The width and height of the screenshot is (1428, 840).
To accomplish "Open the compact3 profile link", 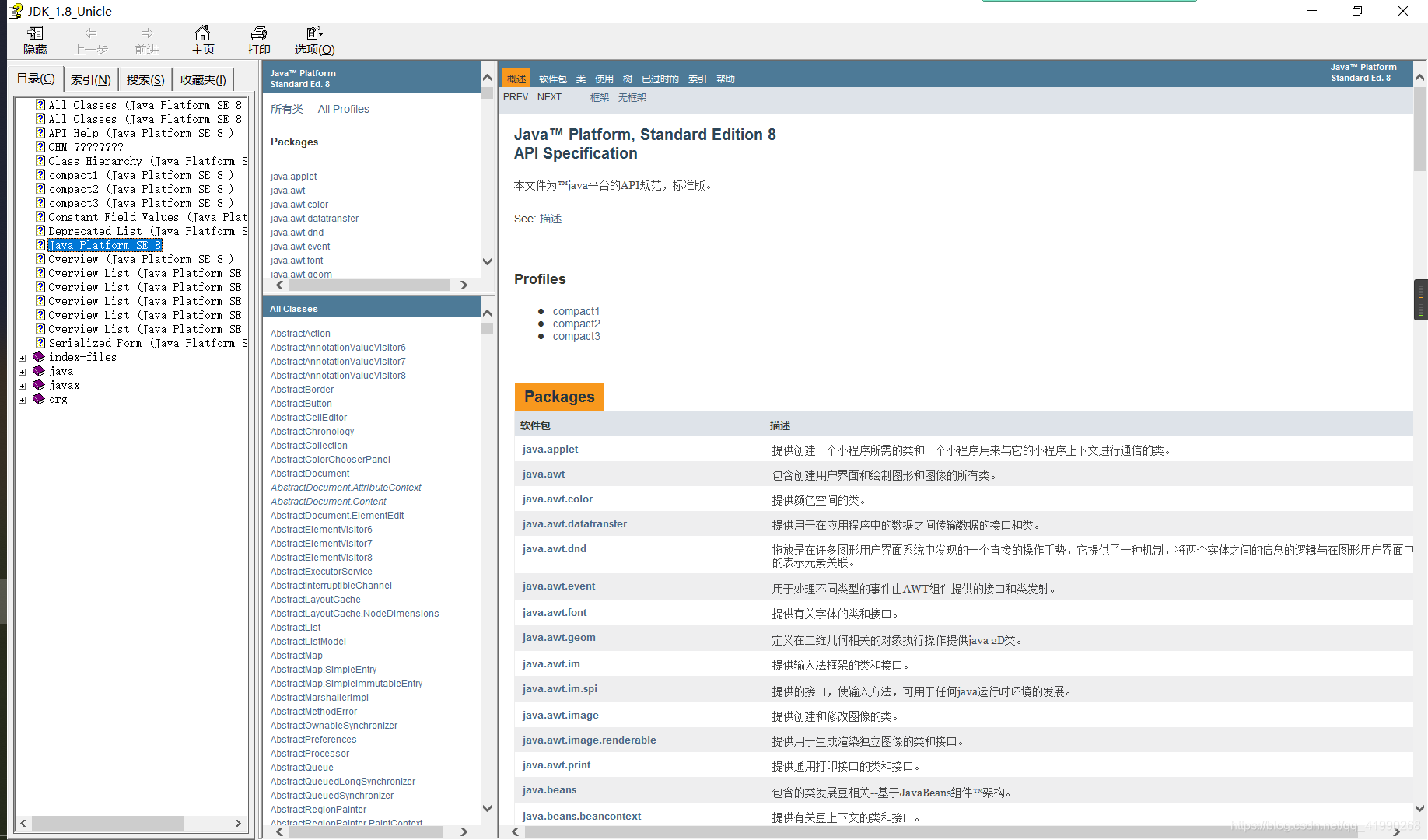I will coord(576,336).
